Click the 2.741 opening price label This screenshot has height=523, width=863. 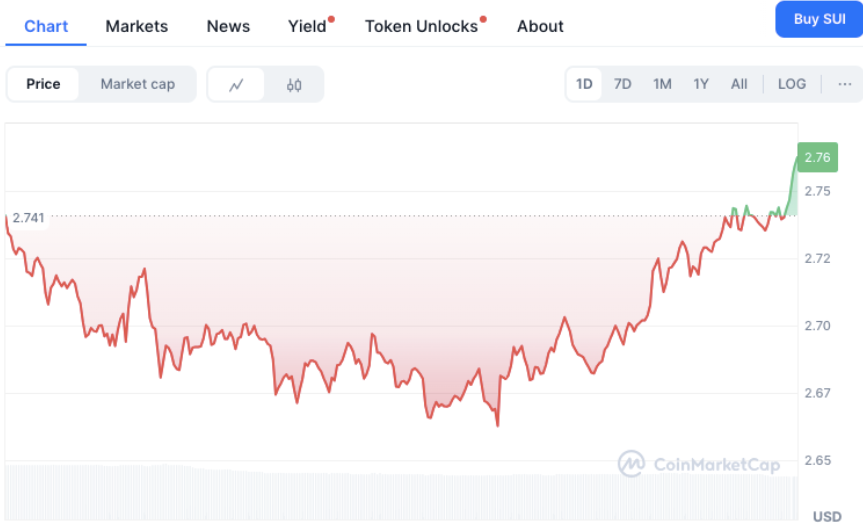[28, 218]
